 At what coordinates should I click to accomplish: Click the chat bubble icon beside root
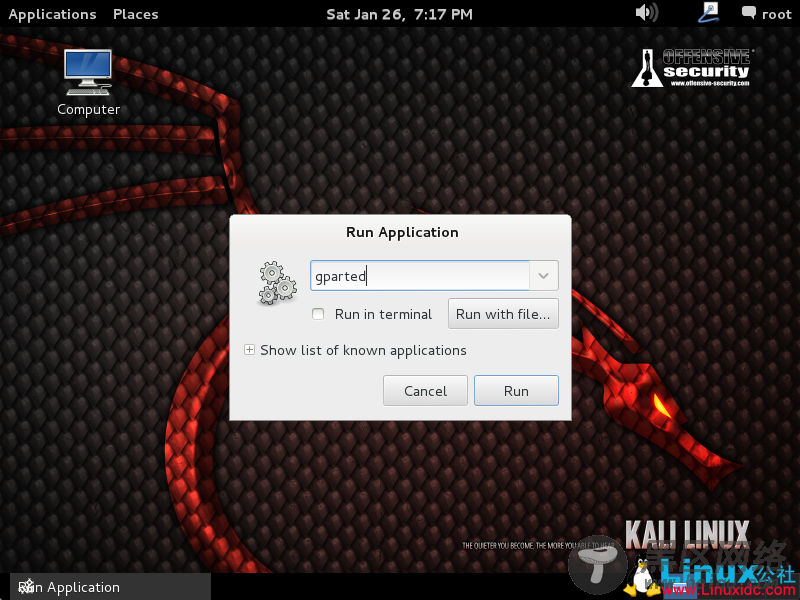point(748,13)
